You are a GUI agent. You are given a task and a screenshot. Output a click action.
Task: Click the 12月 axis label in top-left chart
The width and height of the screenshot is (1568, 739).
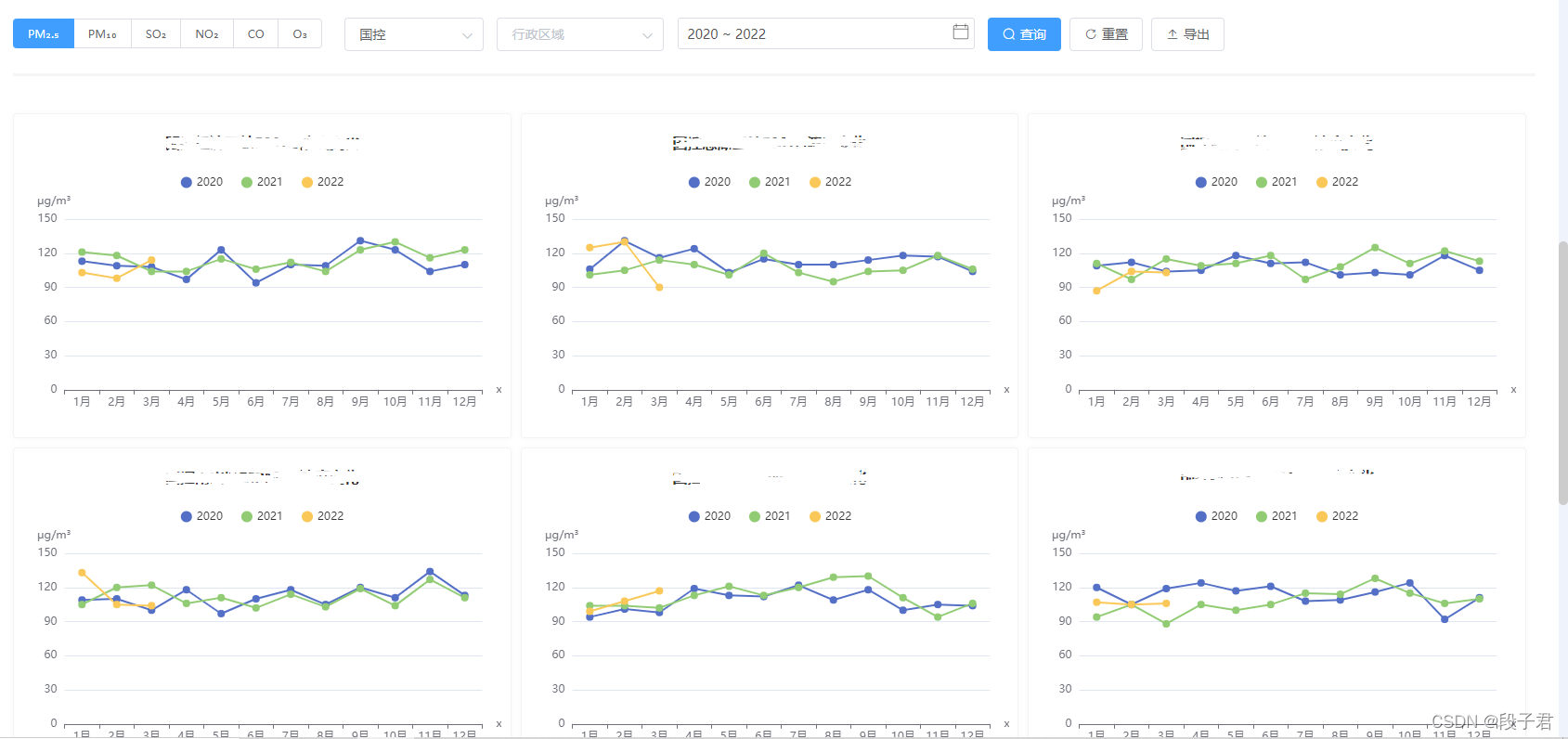465,402
